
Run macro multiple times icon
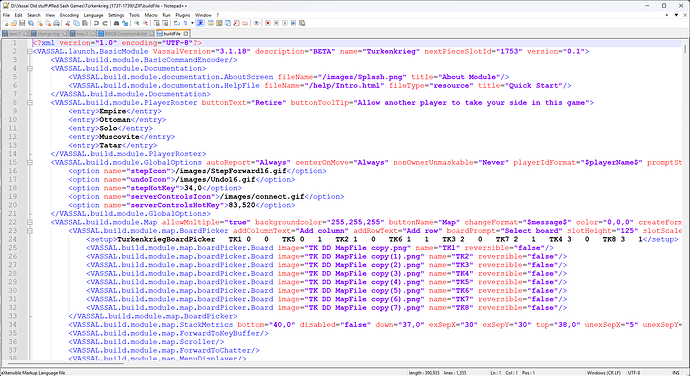[x=294, y=23]
